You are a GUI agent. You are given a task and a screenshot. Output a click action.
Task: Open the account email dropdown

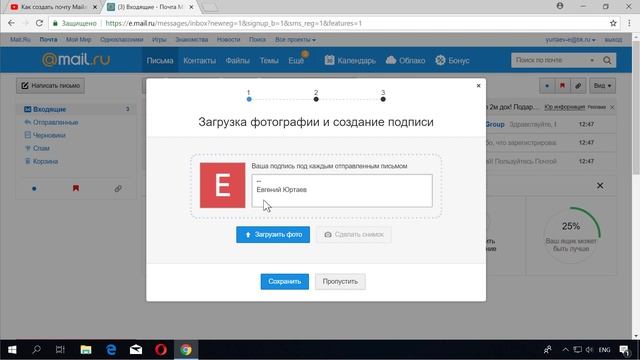tap(570, 40)
